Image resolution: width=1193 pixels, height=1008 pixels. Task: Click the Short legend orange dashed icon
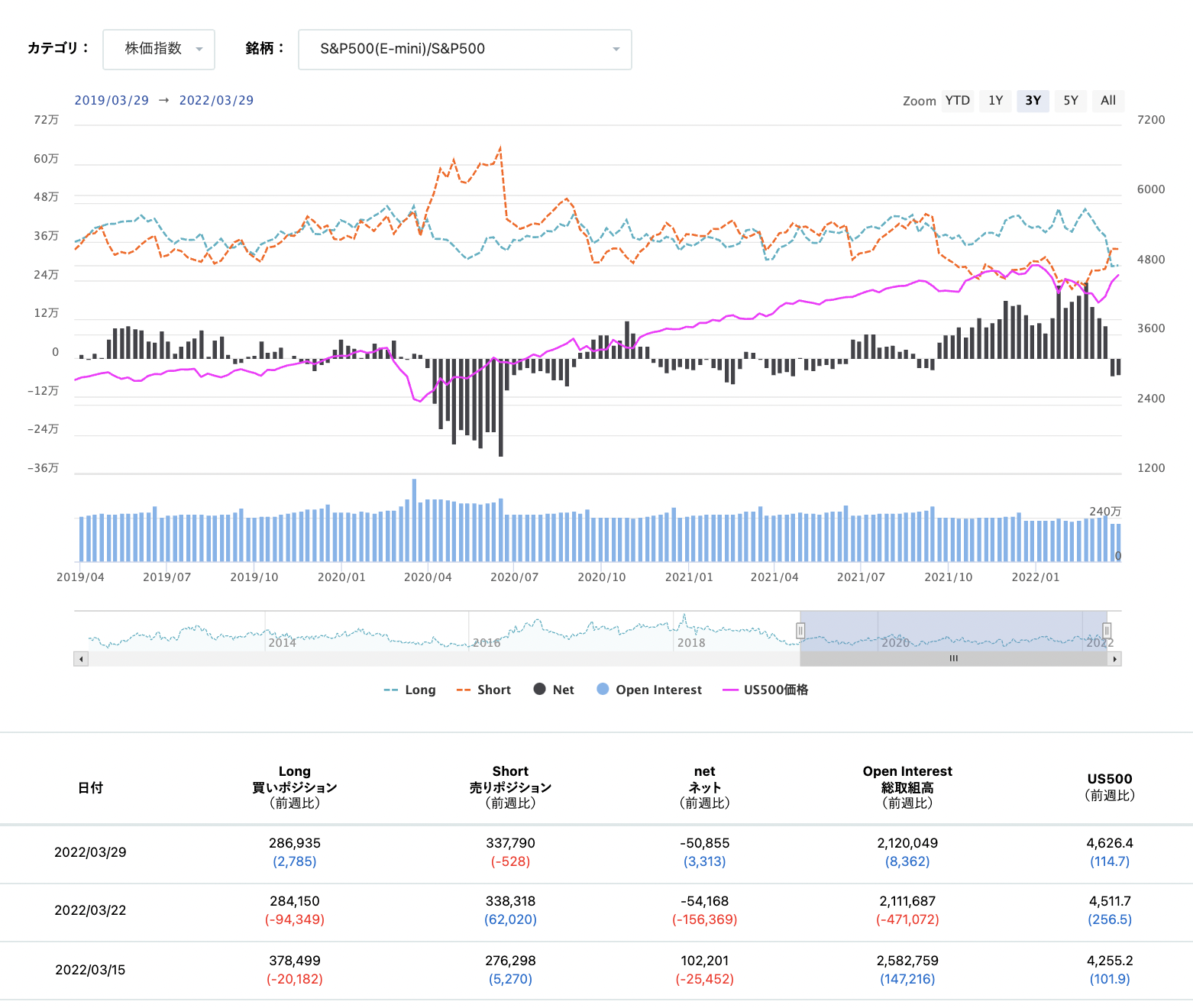click(x=464, y=690)
